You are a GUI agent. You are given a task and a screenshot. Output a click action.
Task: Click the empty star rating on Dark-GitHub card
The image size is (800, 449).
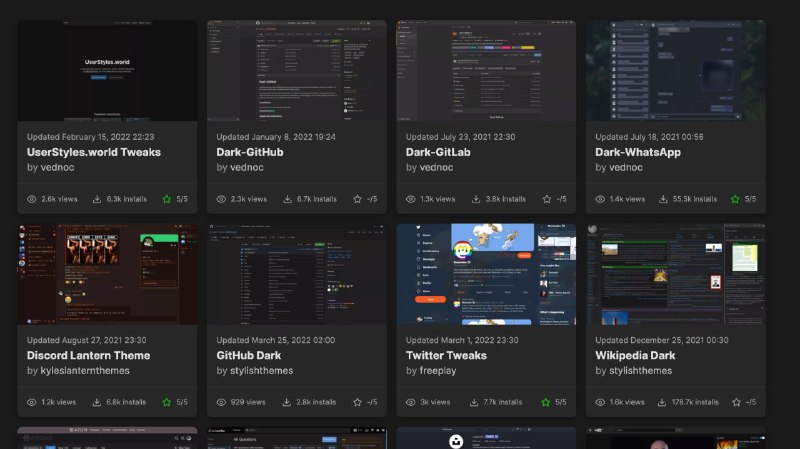pyautogui.click(x=357, y=199)
